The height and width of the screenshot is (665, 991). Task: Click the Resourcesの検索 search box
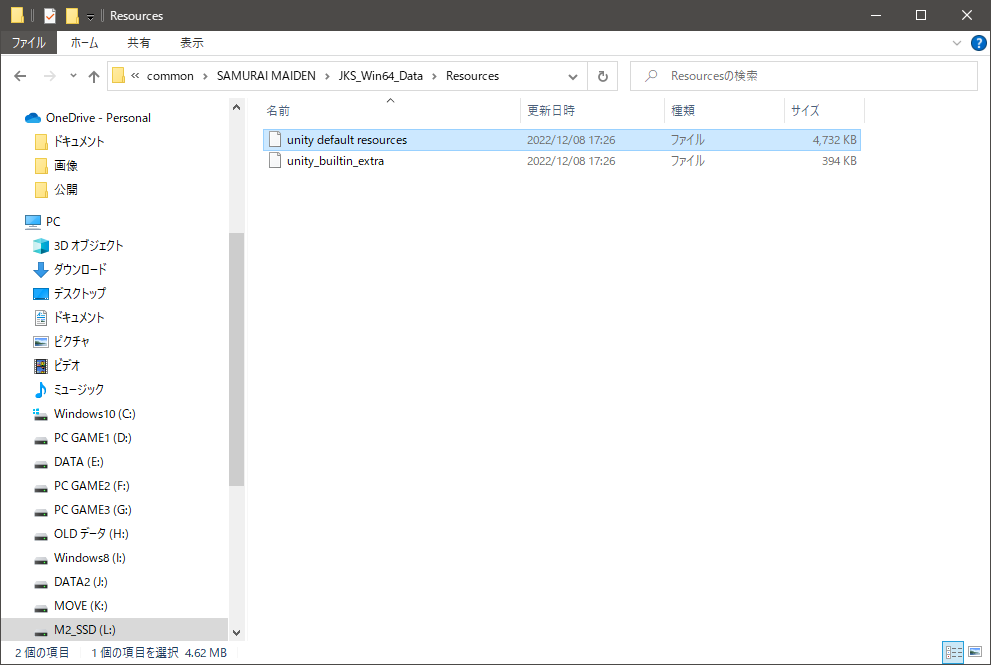(x=804, y=76)
